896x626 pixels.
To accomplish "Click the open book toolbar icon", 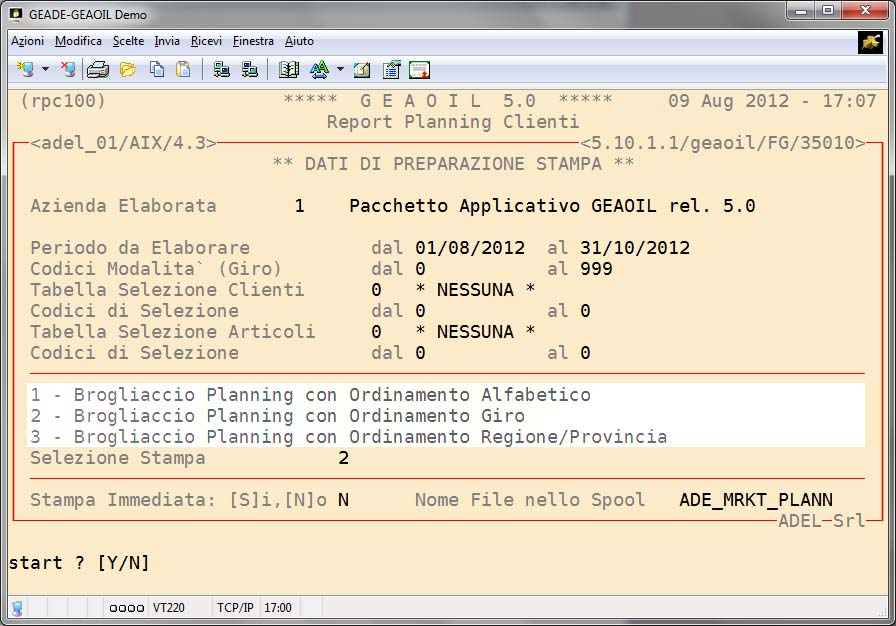I will [x=289, y=70].
